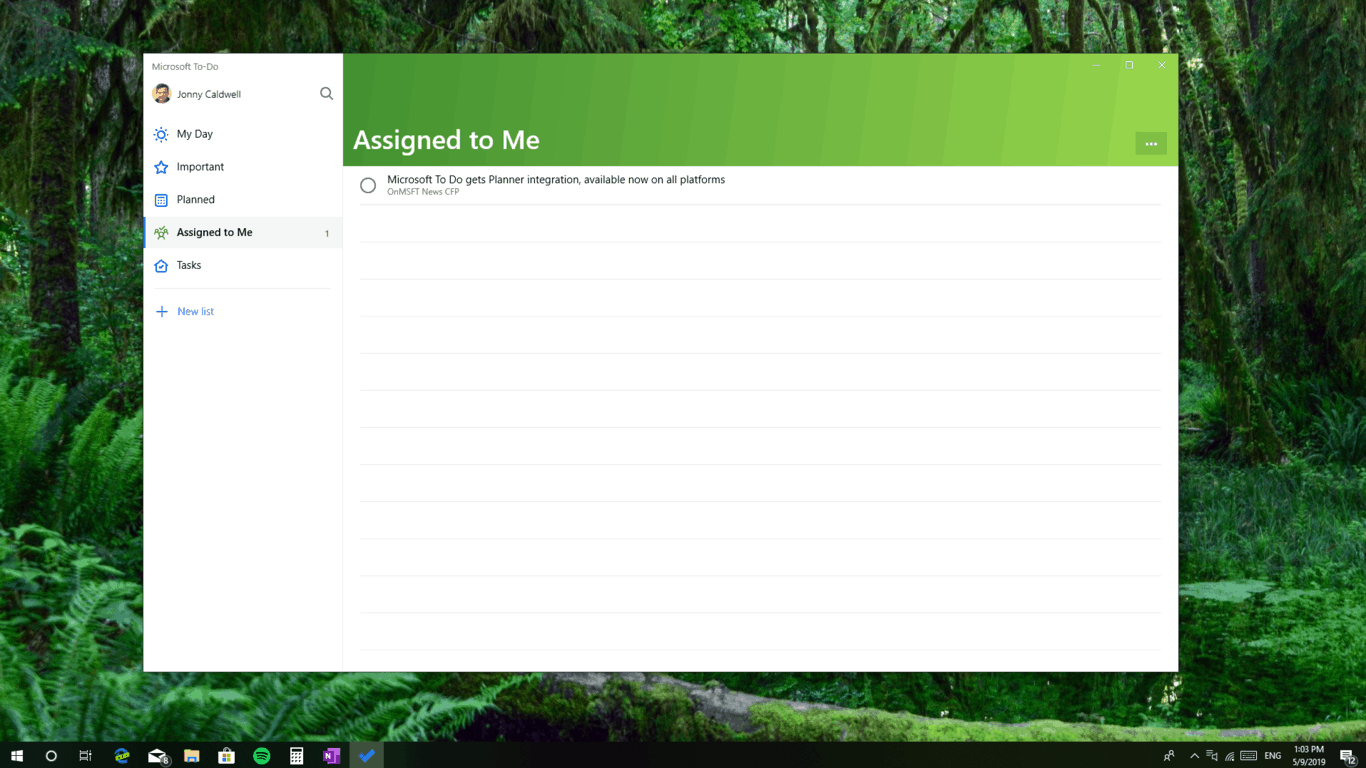Screen dimensions: 1366x768
Task: Click the Assigned to Me count badge
Action: 327,234
